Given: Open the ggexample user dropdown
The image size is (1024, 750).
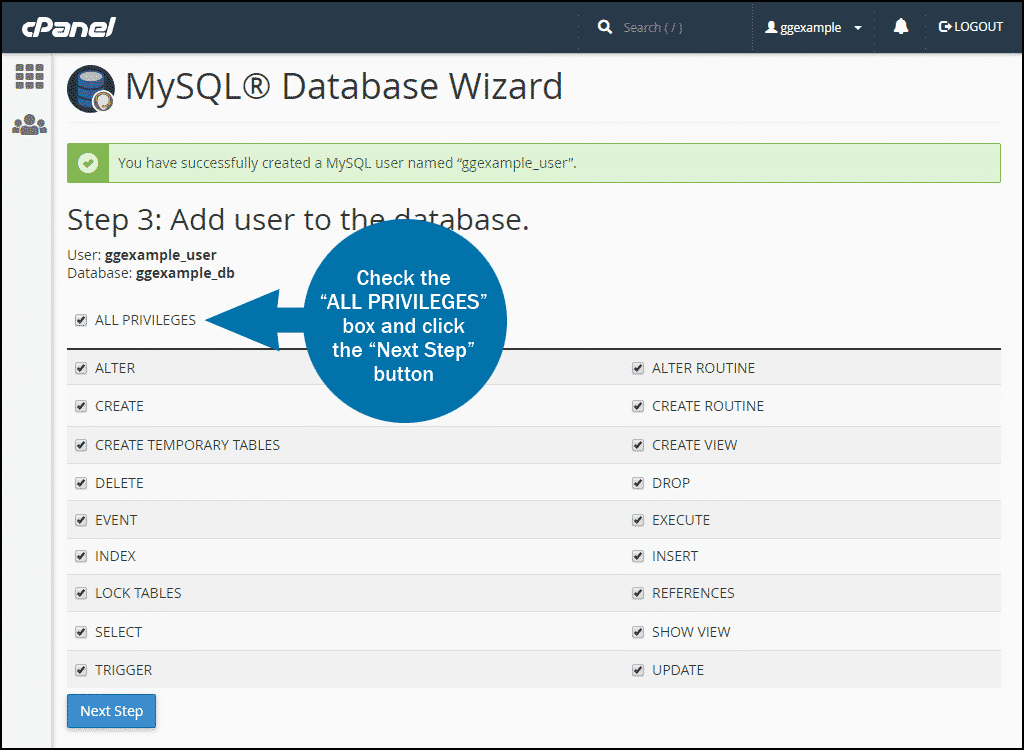Looking at the screenshot, I should (x=814, y=27).
